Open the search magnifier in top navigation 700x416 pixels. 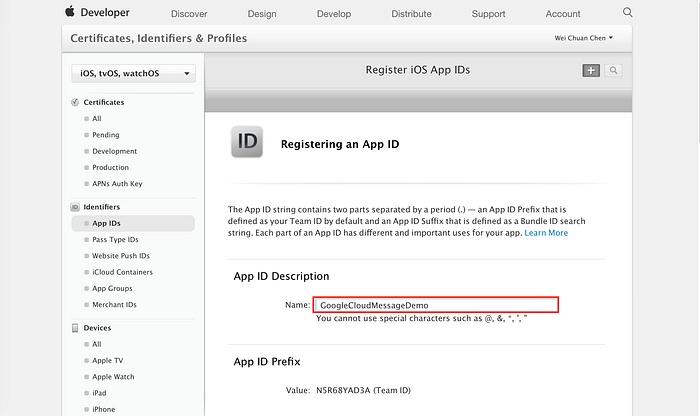point(627,12)
